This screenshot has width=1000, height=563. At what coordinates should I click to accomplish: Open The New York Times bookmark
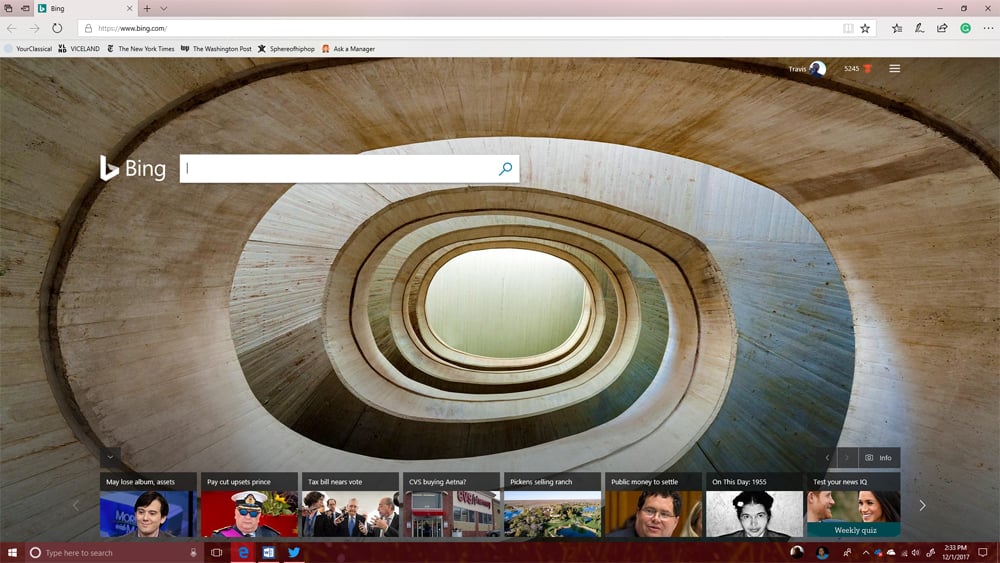[139, 48]
